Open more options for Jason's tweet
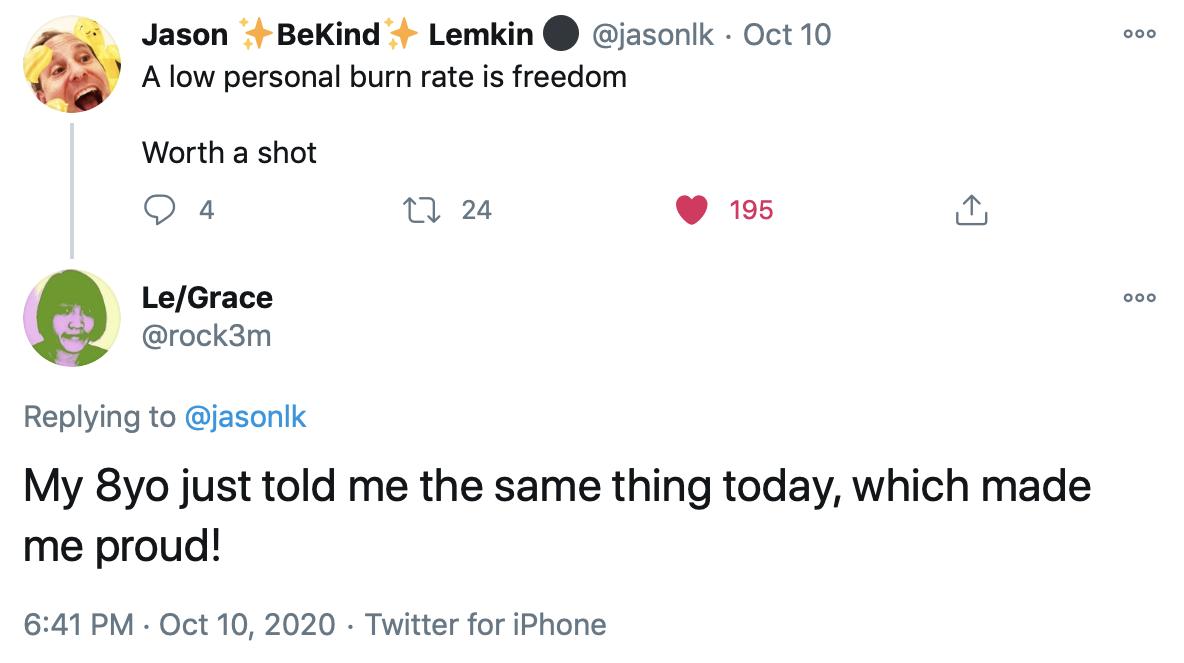 1139,34
